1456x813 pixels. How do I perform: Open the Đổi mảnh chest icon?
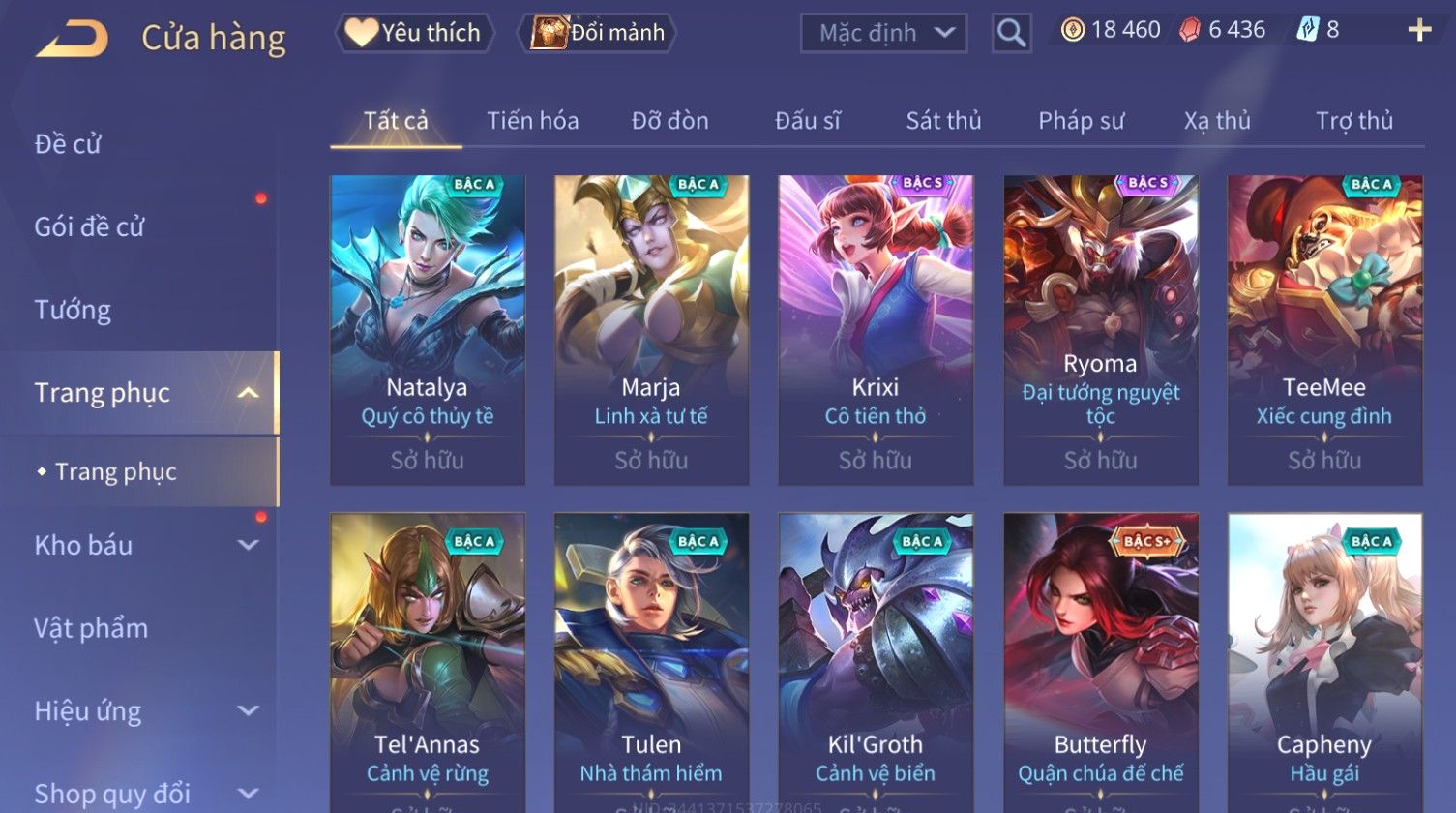click(549, 33)
